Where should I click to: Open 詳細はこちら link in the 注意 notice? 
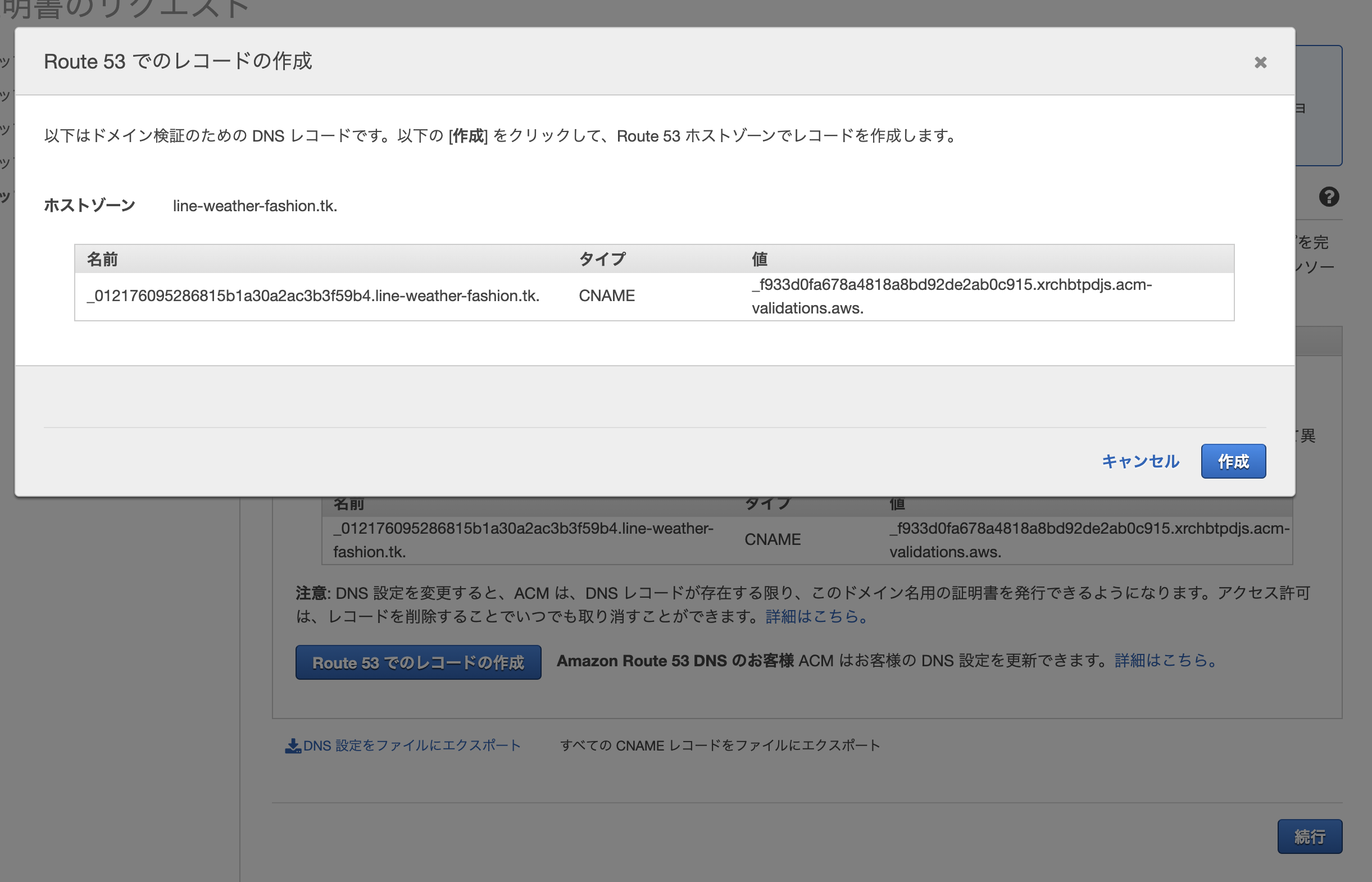[815, 617]
